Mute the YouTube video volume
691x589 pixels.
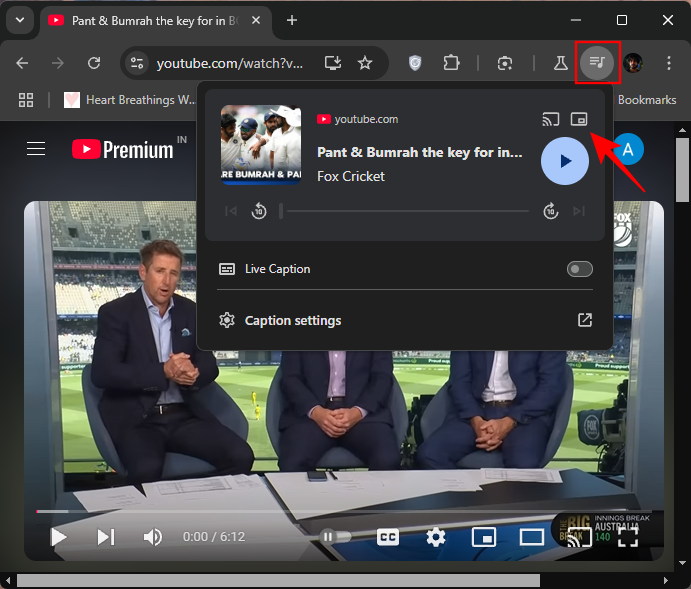pos(152,537)
